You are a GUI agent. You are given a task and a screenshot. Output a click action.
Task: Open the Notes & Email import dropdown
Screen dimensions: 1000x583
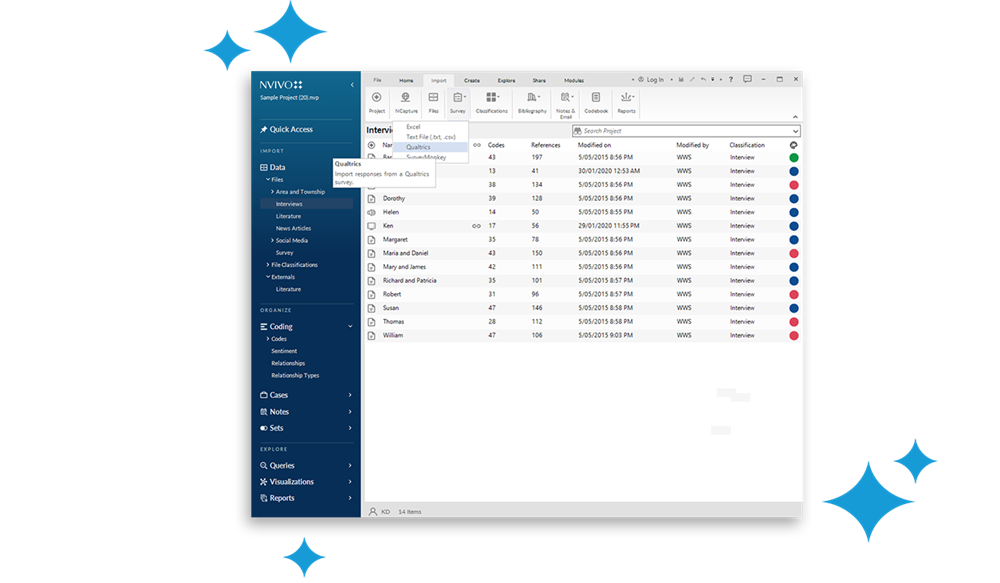[566, 105]
